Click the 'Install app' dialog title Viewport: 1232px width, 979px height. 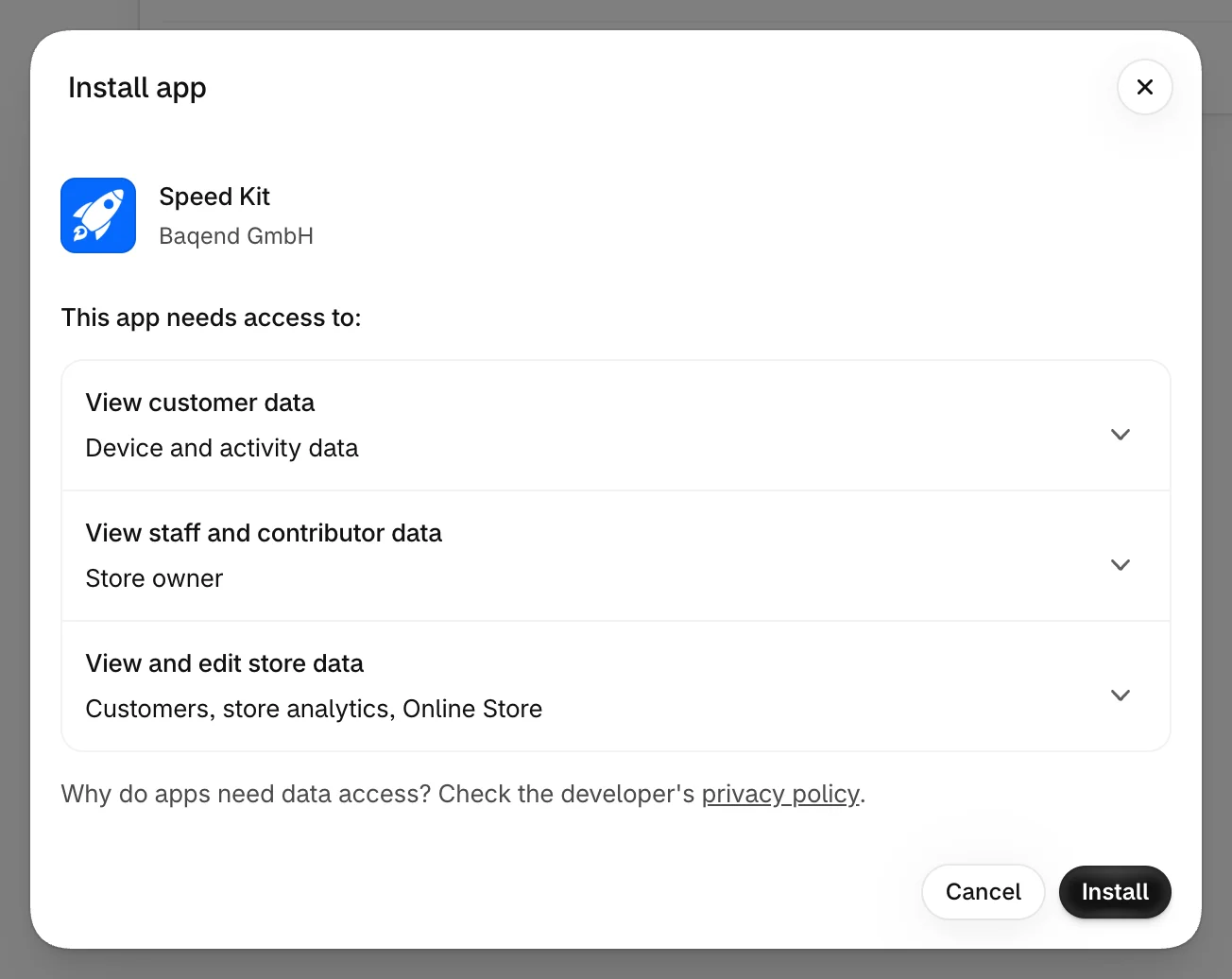[137, 88]
